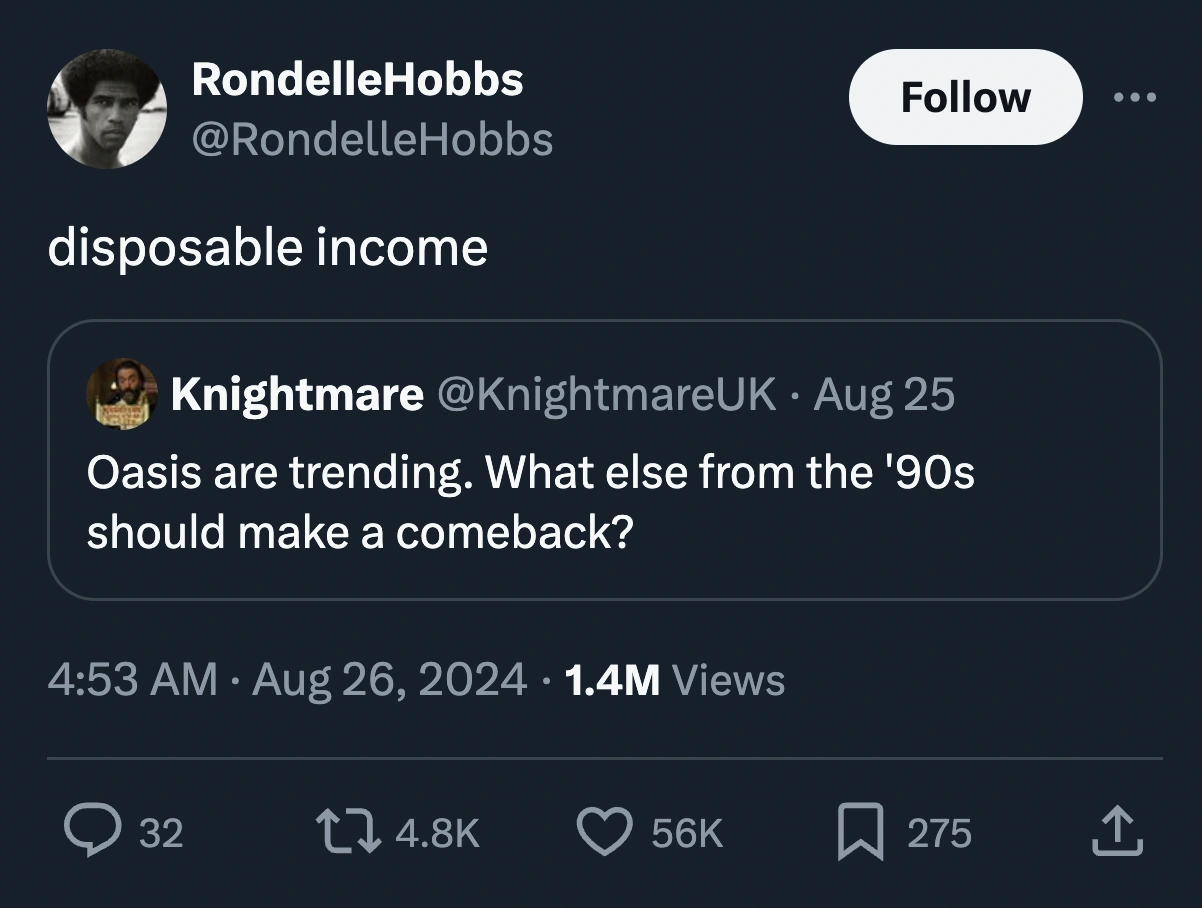Click the 4.8K reposts count
The height and width of the screenshot is (908, 1202).
click(435, 833)
